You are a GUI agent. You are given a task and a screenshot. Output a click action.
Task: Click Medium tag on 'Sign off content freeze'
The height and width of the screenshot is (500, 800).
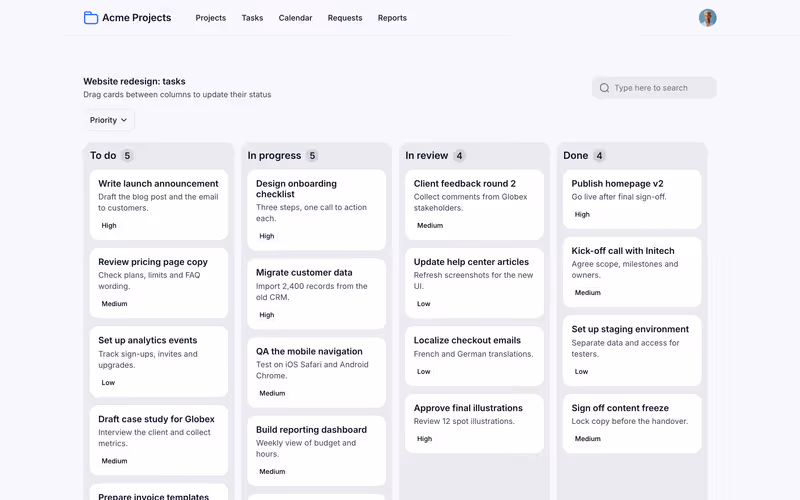(588, 439)
